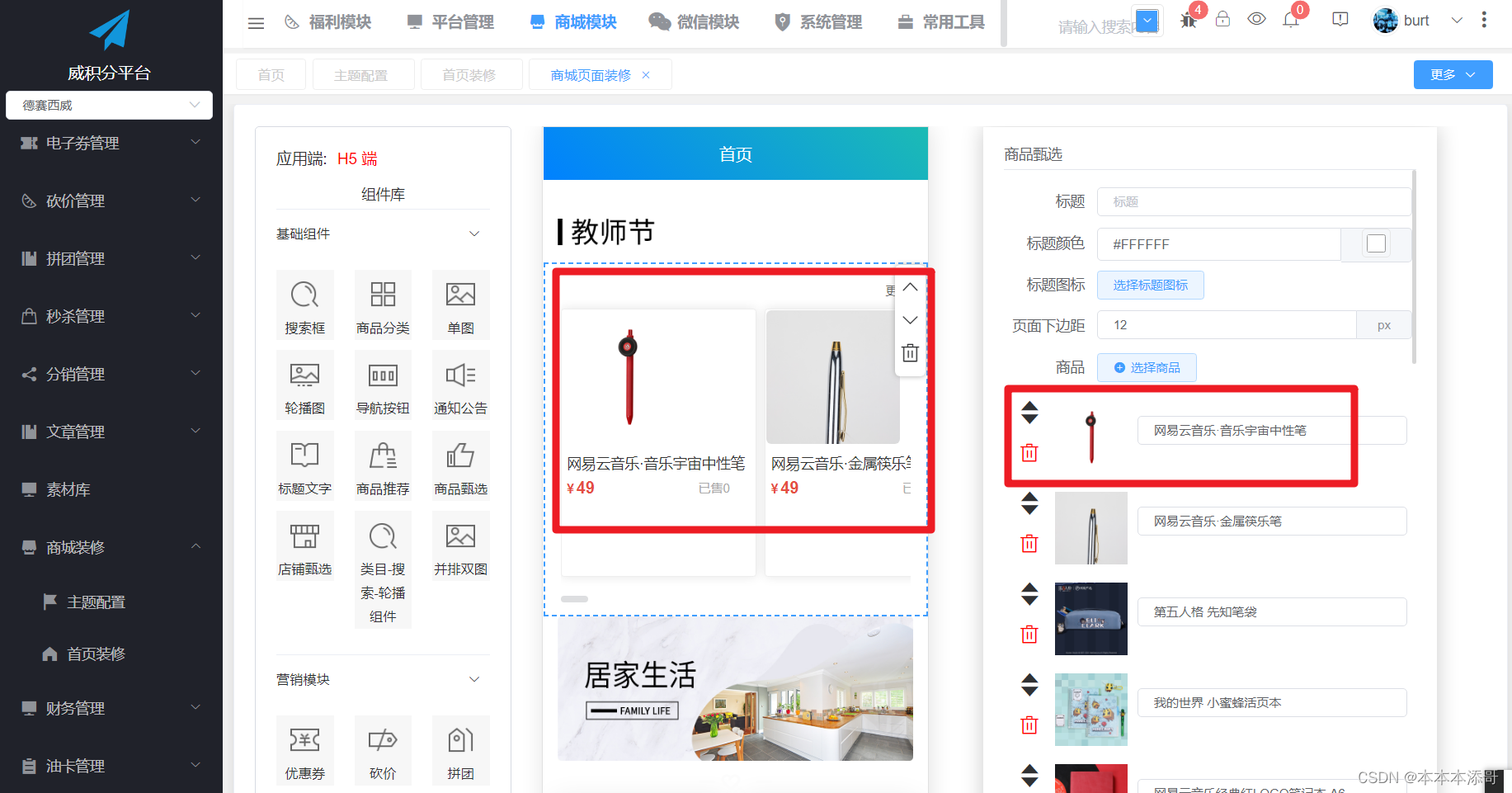Add the 商品推荐 product recommend component
Screen dimensions: 1512x793
383,465
